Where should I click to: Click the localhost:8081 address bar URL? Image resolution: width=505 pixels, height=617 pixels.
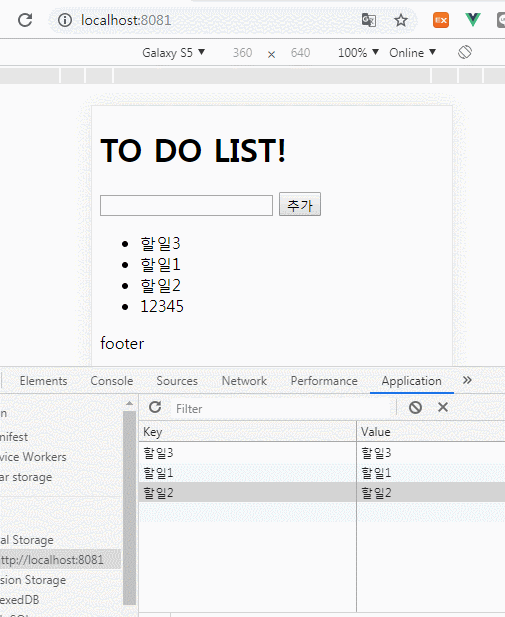126,20
